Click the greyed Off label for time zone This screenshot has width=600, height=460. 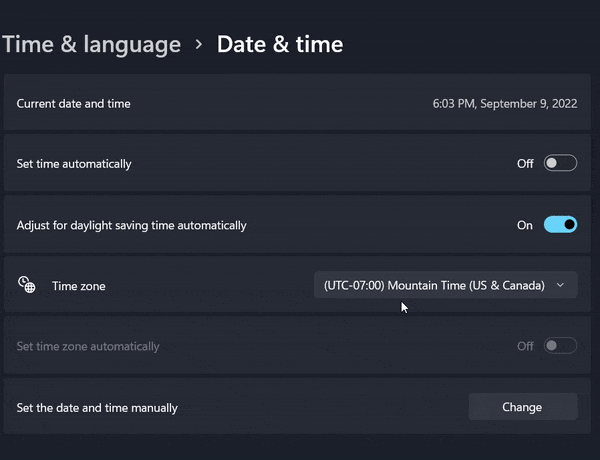tap(525, 346)
